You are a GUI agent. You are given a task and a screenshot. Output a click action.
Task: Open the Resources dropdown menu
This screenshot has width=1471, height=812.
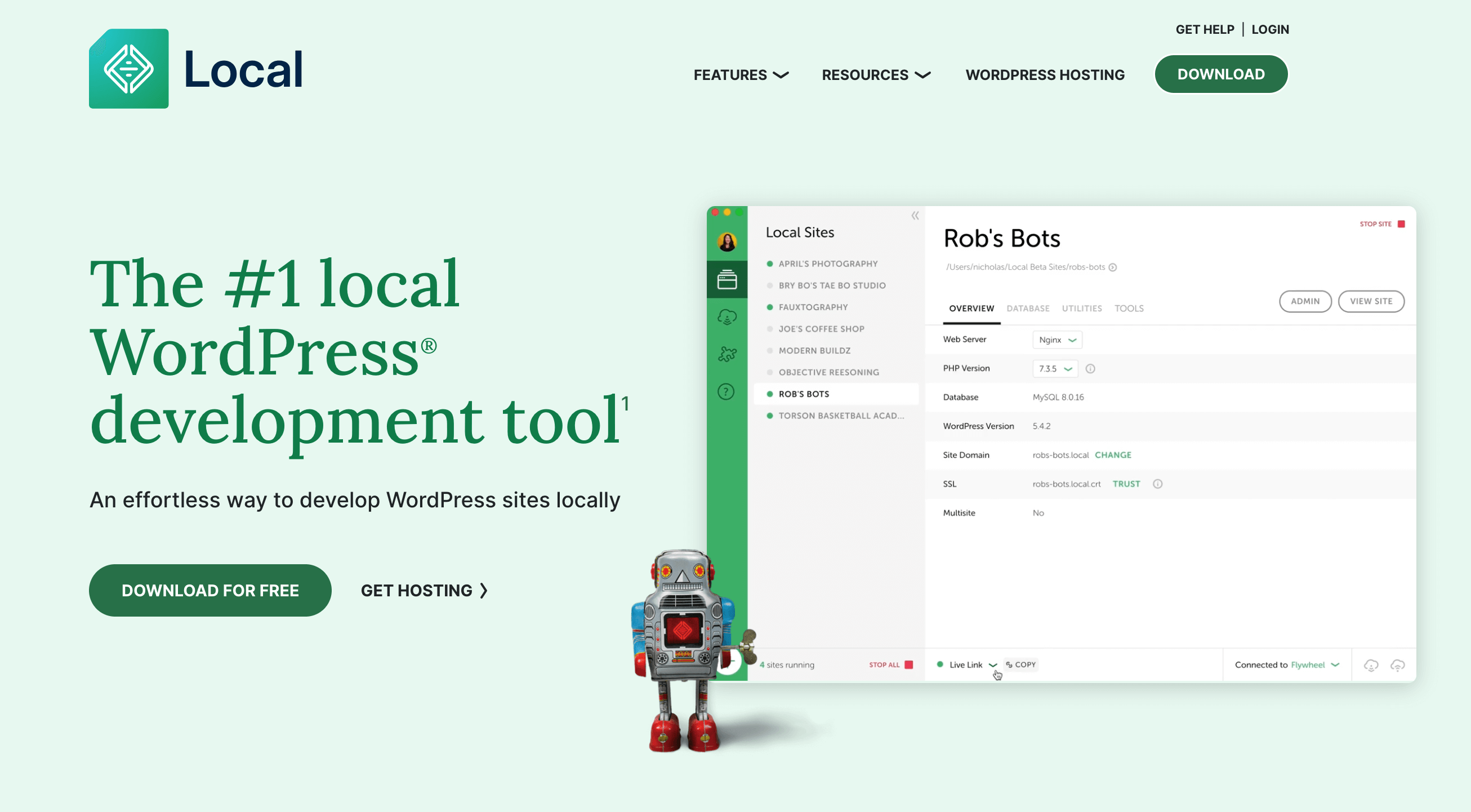(876, 75)
